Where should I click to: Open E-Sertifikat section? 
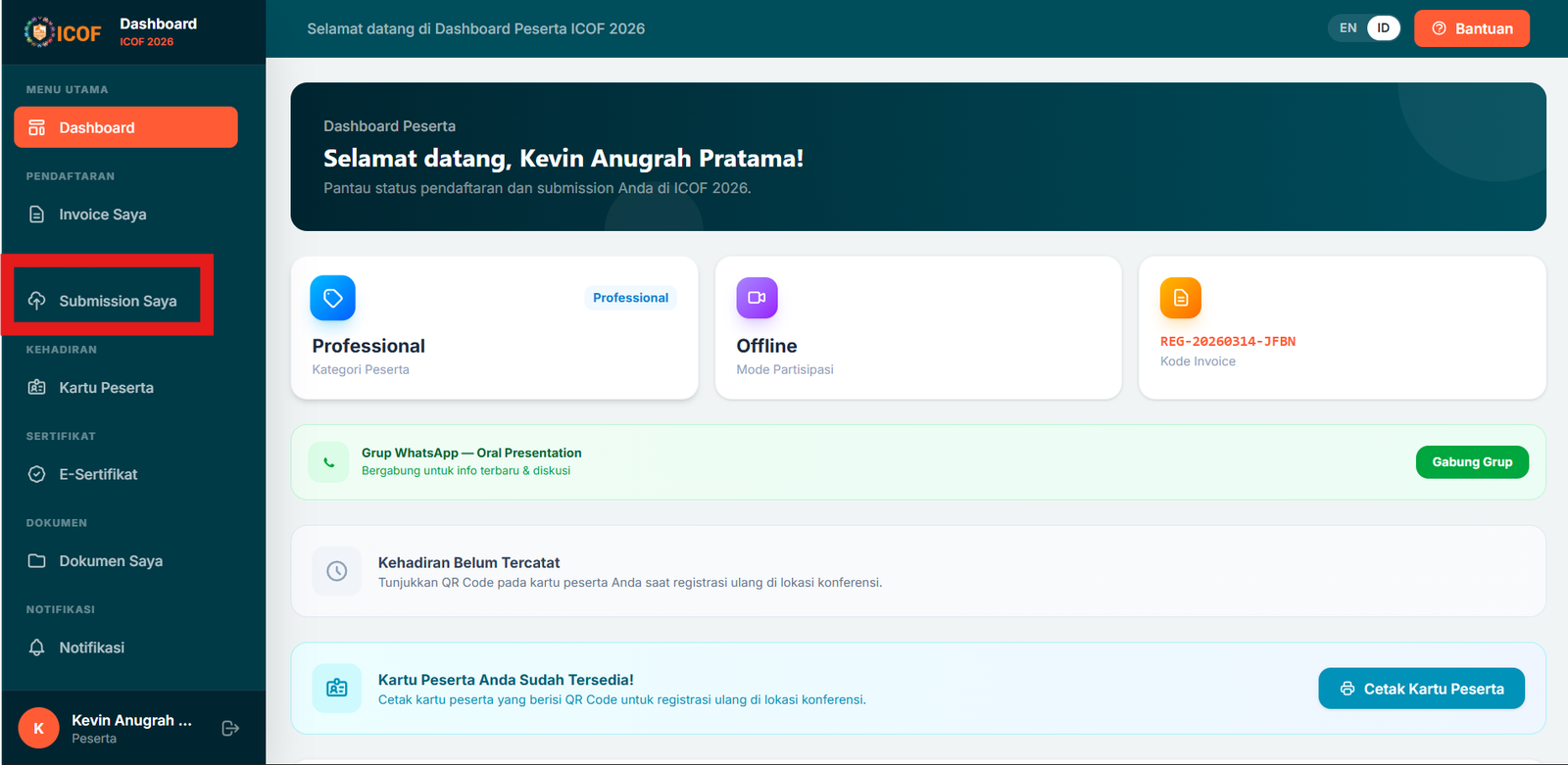(98, 474)
